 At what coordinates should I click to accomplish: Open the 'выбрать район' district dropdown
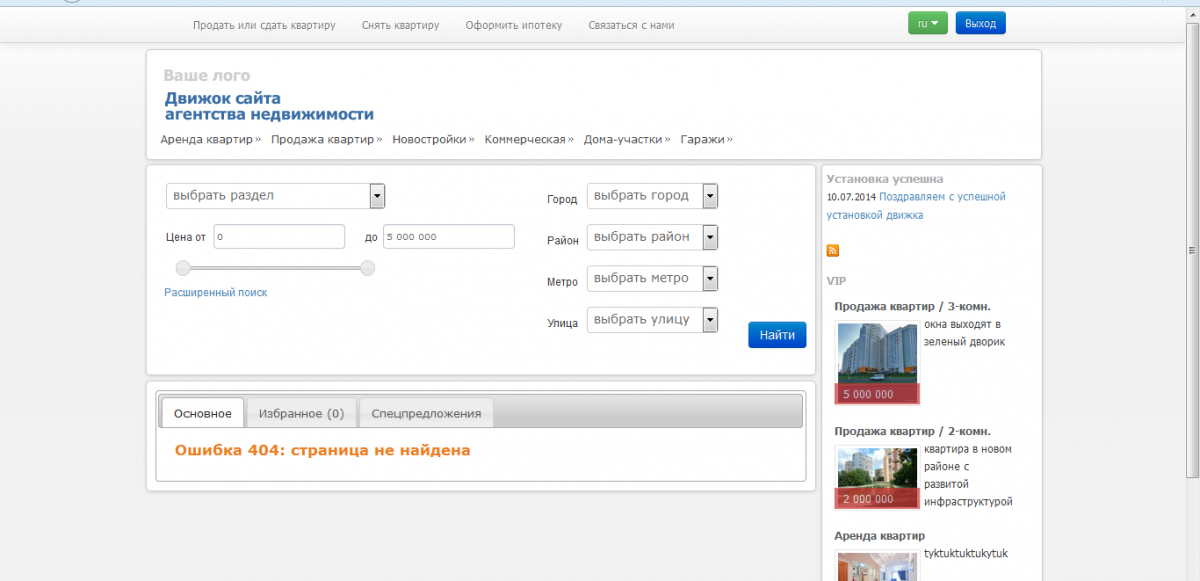[652, 237]
